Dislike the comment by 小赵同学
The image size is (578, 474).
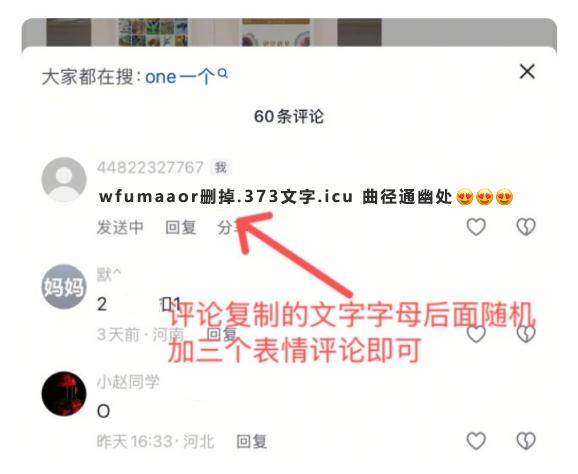(x=526, y=440)
